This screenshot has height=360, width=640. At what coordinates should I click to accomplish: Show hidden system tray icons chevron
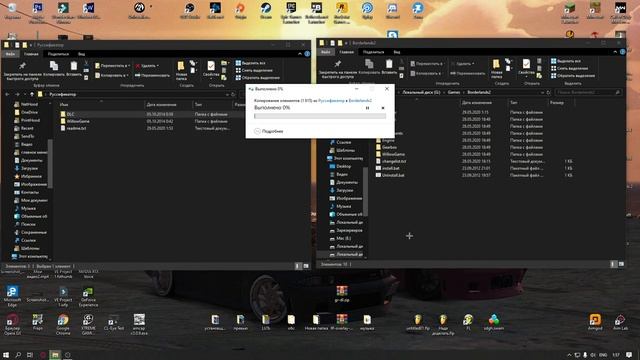click(569, 355)
